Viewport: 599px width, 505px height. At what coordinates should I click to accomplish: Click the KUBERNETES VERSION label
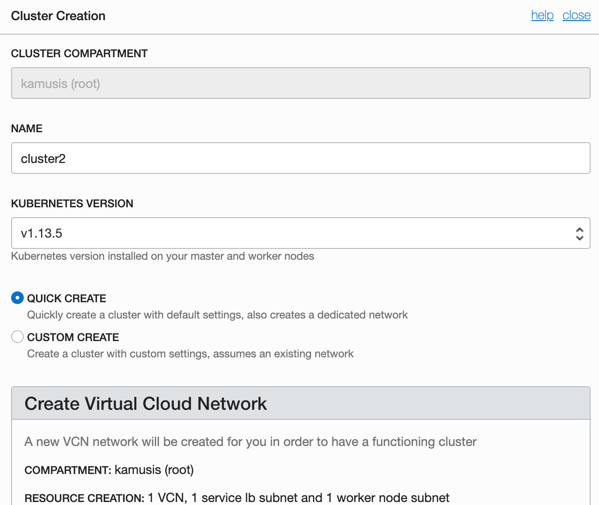tap(72, 203)
